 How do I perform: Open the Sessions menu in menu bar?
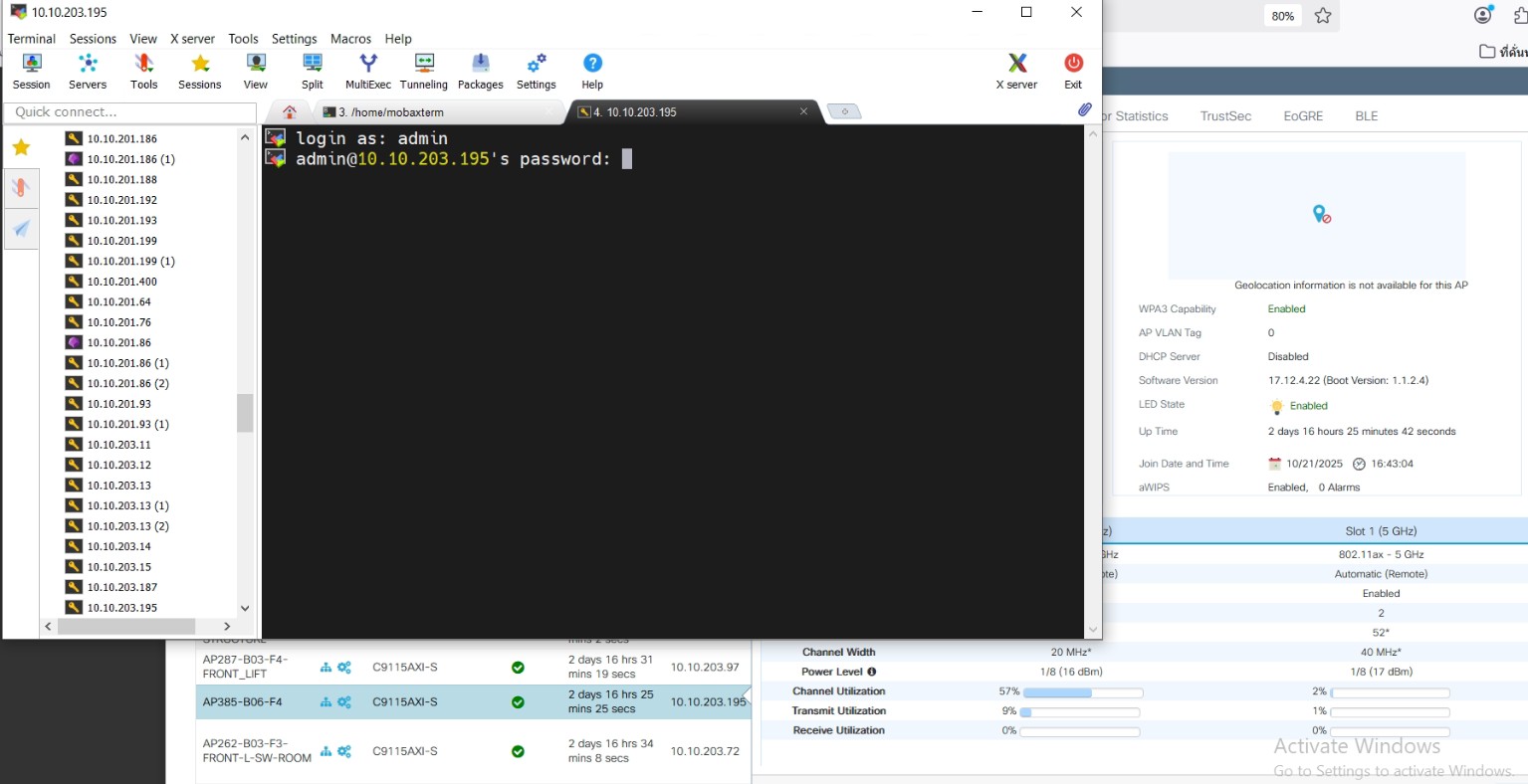(93, 39)
